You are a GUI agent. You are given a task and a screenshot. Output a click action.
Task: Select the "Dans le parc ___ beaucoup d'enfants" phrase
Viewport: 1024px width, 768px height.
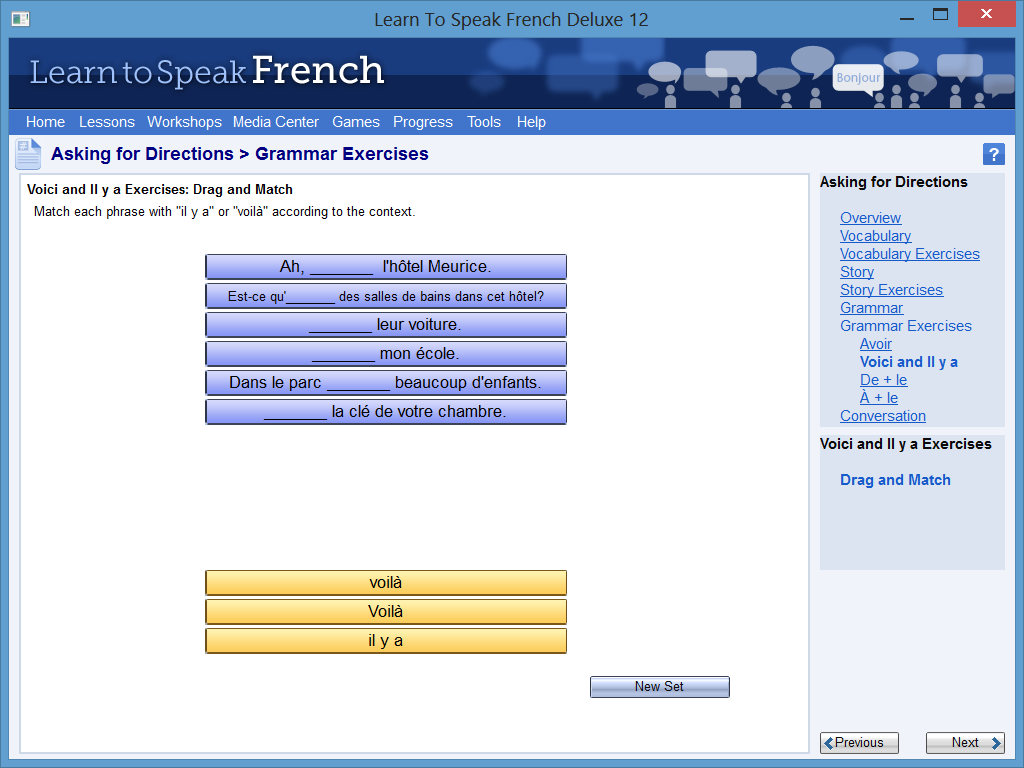pyautogui.click(x=386, y=383)
